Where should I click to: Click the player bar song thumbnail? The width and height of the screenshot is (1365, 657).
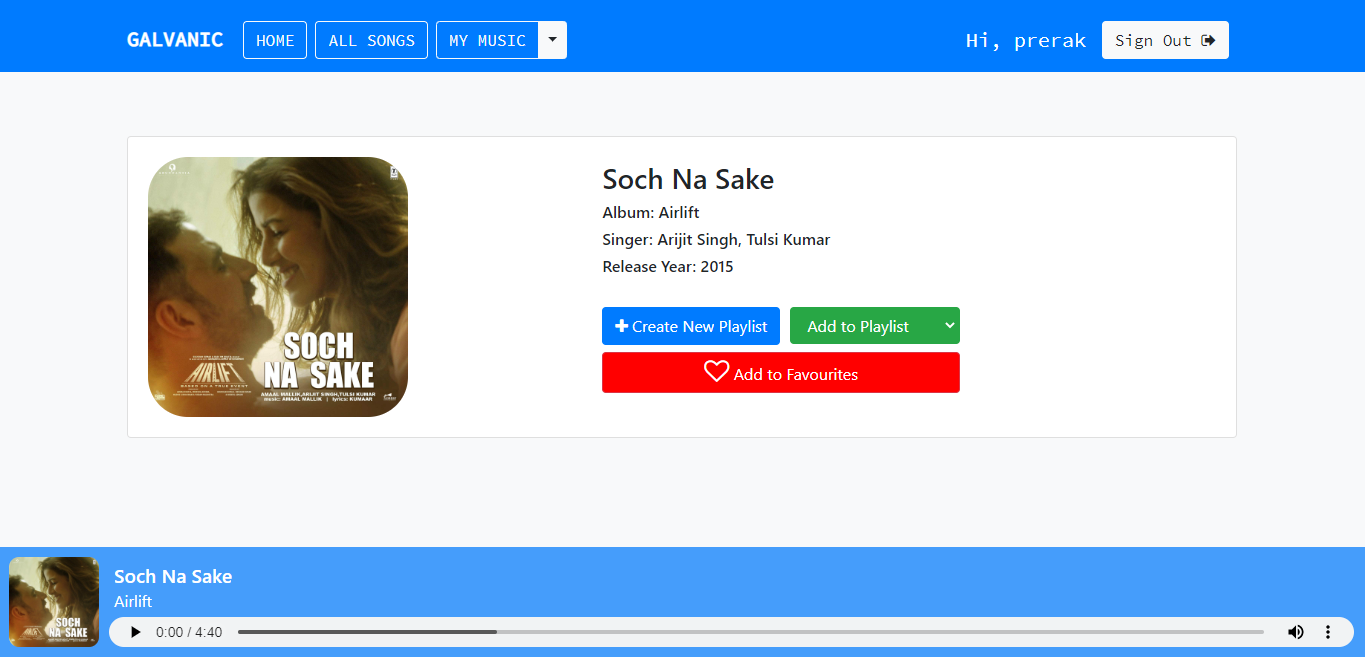54,602
